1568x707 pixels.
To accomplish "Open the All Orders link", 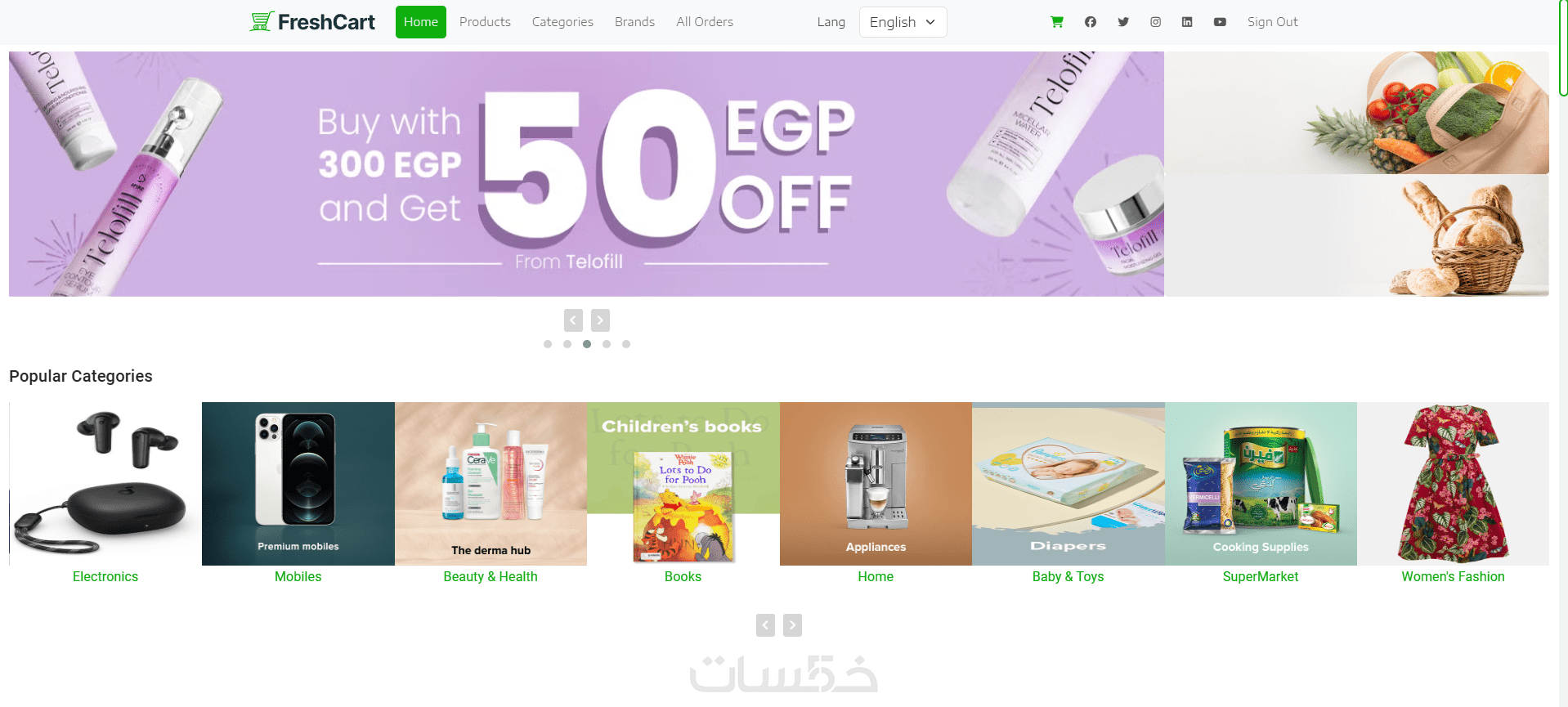I will coord(705,22).
